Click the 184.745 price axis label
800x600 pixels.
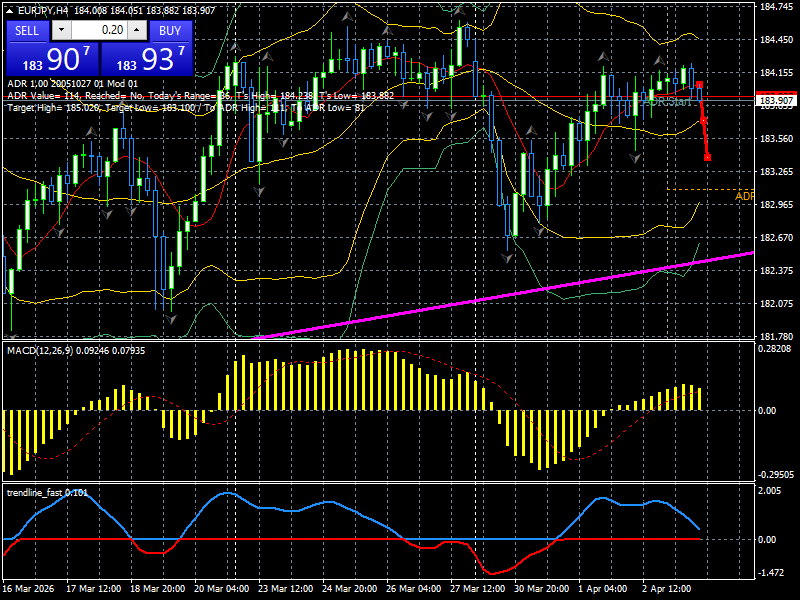777,7
